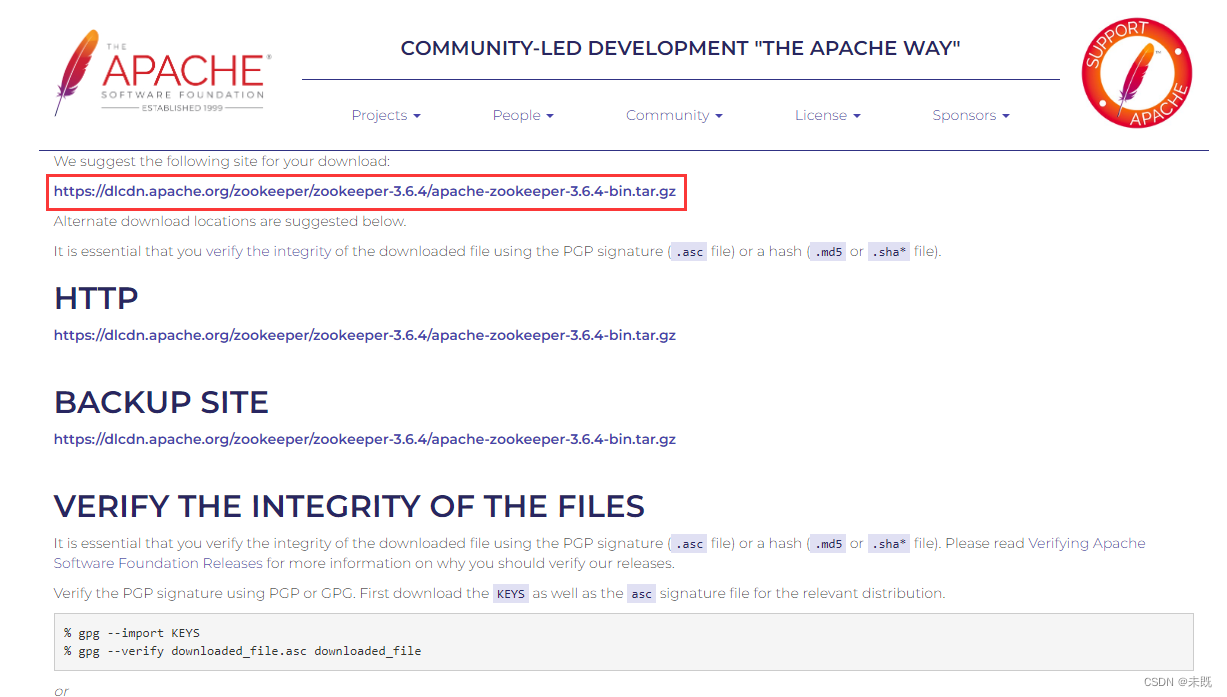Viewport: 1227px width, 697px height.
Task: Click the zookeeper tar.gz link under BACKUP SITE
Action: [365, 439]
